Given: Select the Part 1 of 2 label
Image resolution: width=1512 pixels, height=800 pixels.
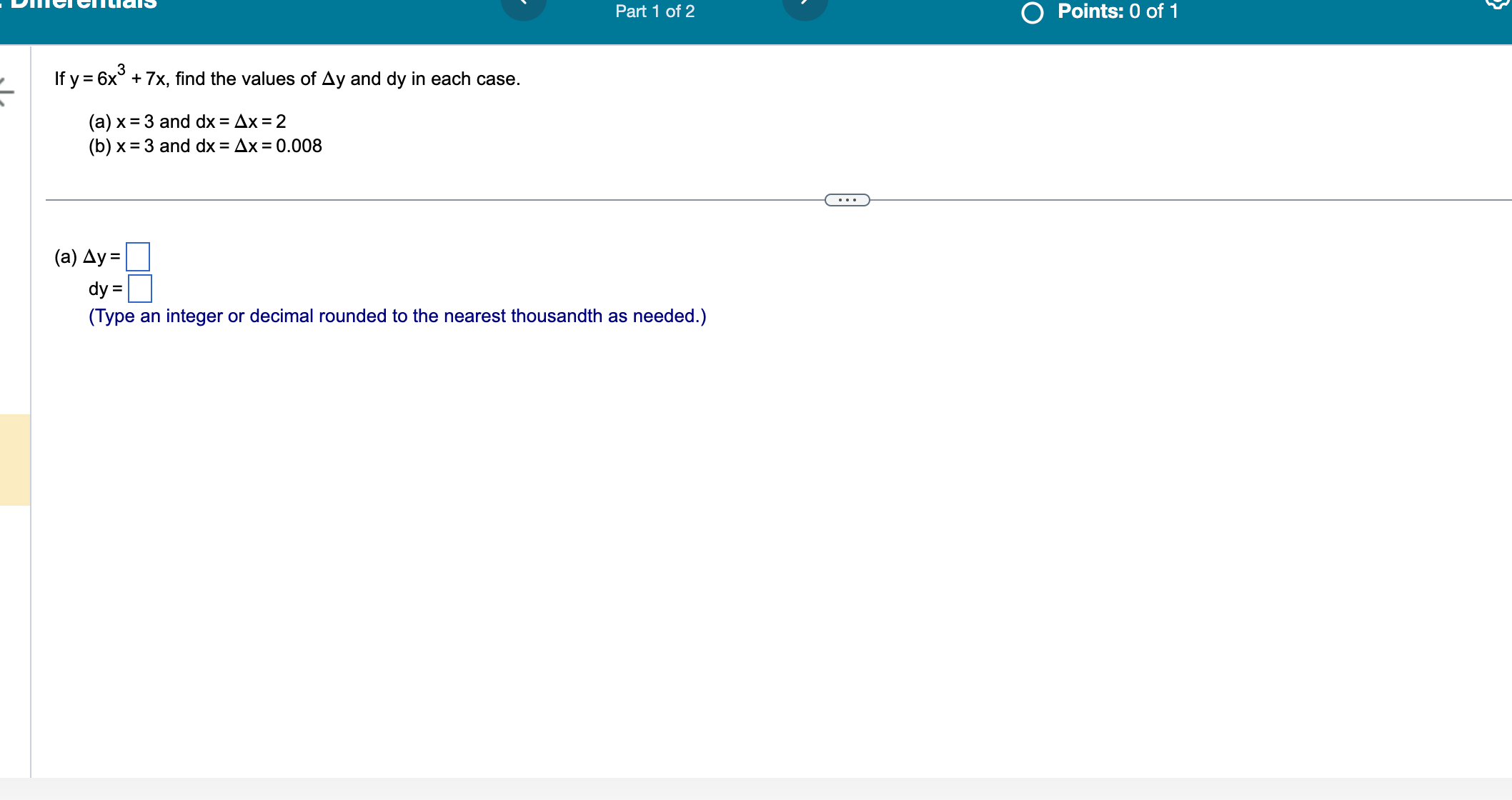Looking at the screenshot, I should pyautogui.click(x=655, y=11).
